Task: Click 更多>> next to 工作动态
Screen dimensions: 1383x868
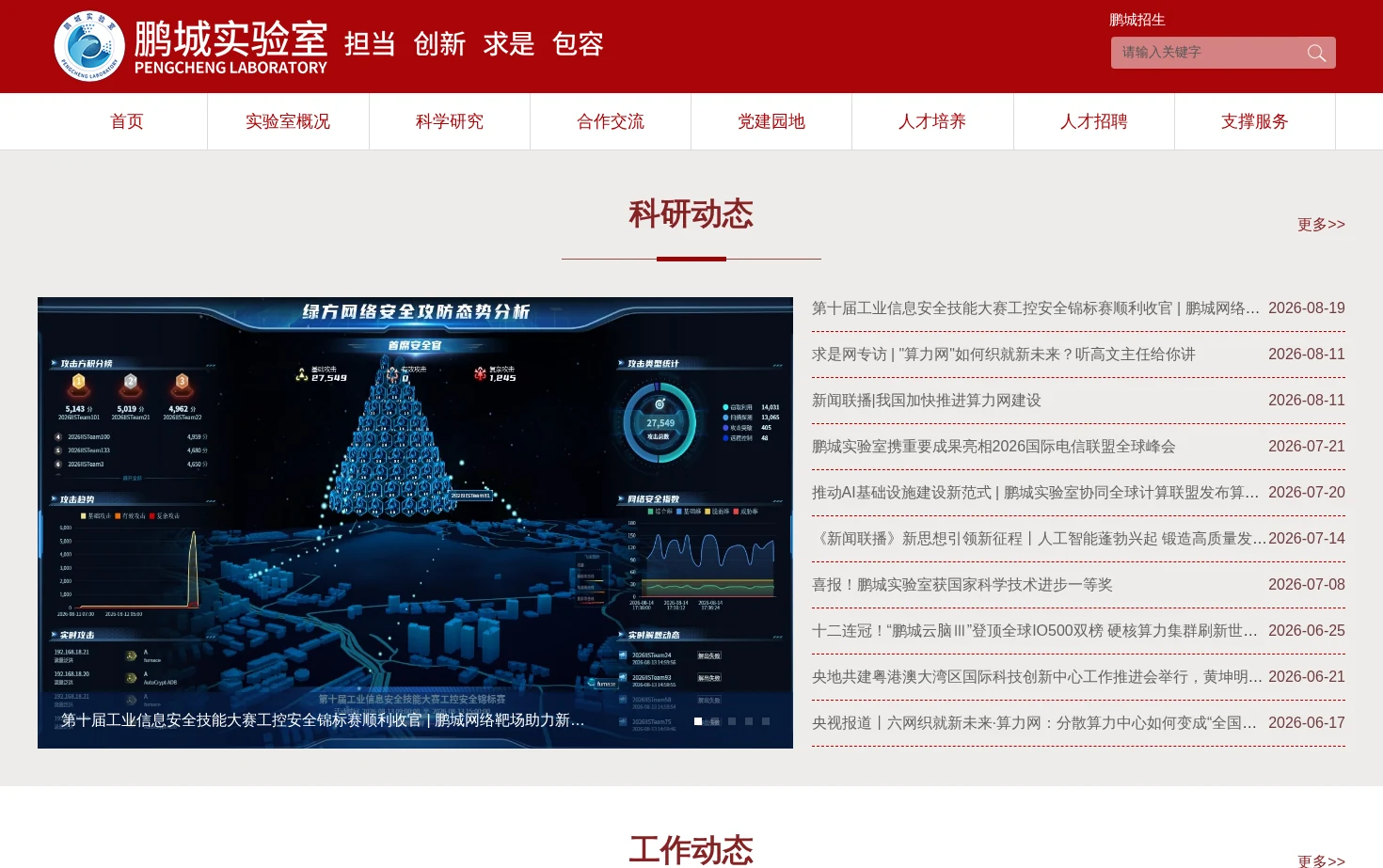Action: (1321, 860)
